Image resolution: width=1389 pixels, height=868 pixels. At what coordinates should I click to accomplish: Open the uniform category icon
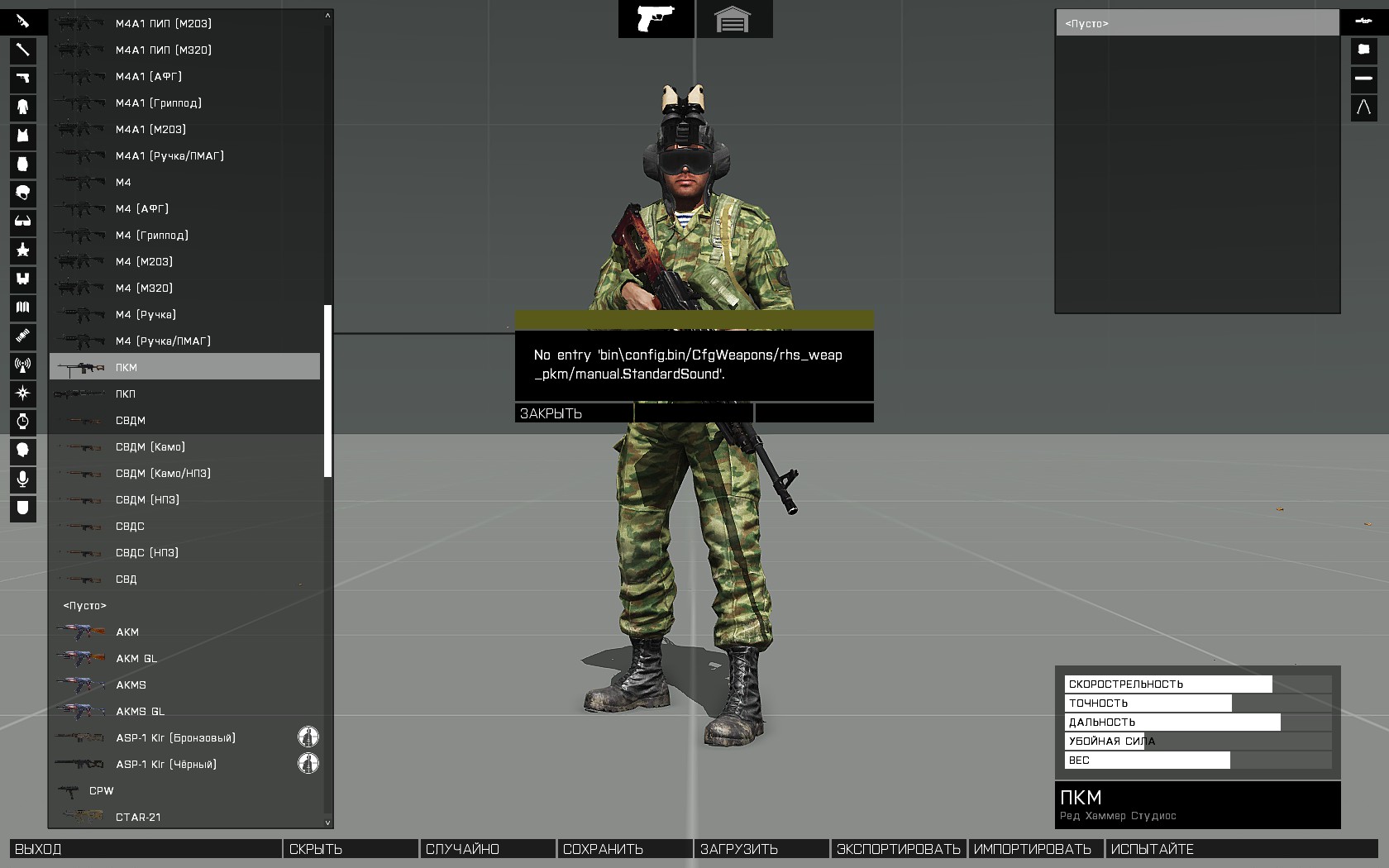click(x=22, y=107)
